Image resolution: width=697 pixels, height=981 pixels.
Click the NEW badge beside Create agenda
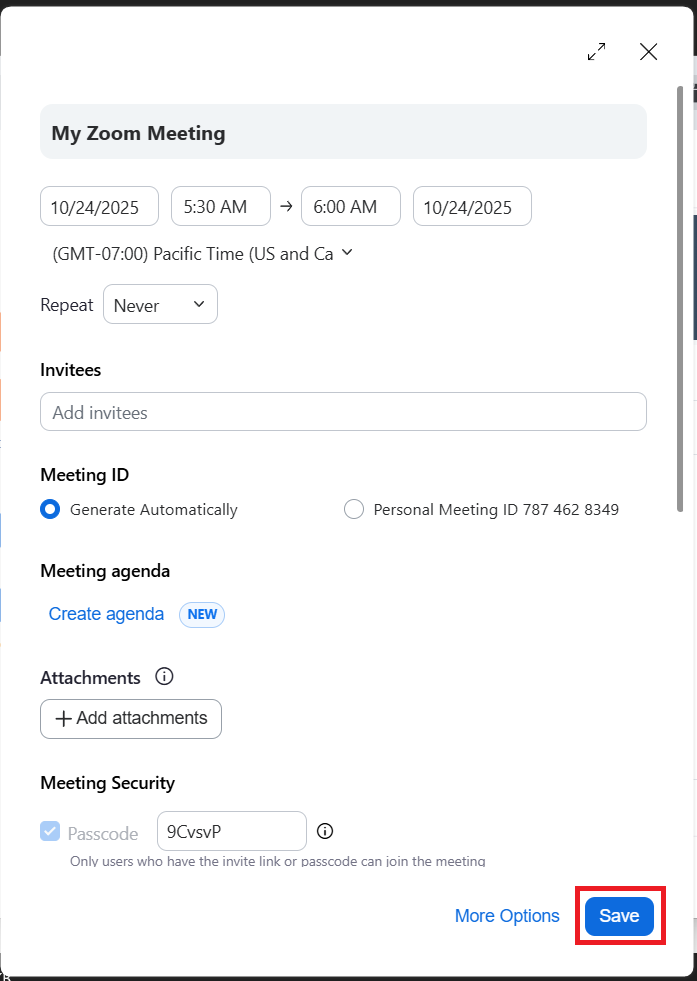coord(202,614)
